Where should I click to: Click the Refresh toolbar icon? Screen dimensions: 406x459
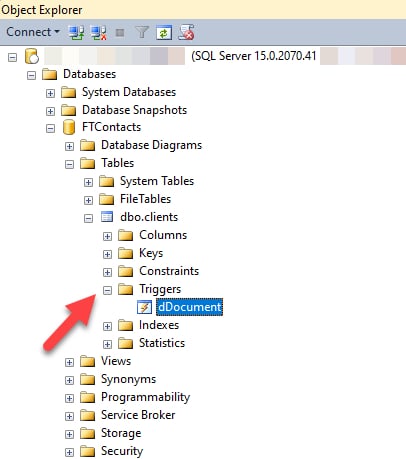[164, 32]
